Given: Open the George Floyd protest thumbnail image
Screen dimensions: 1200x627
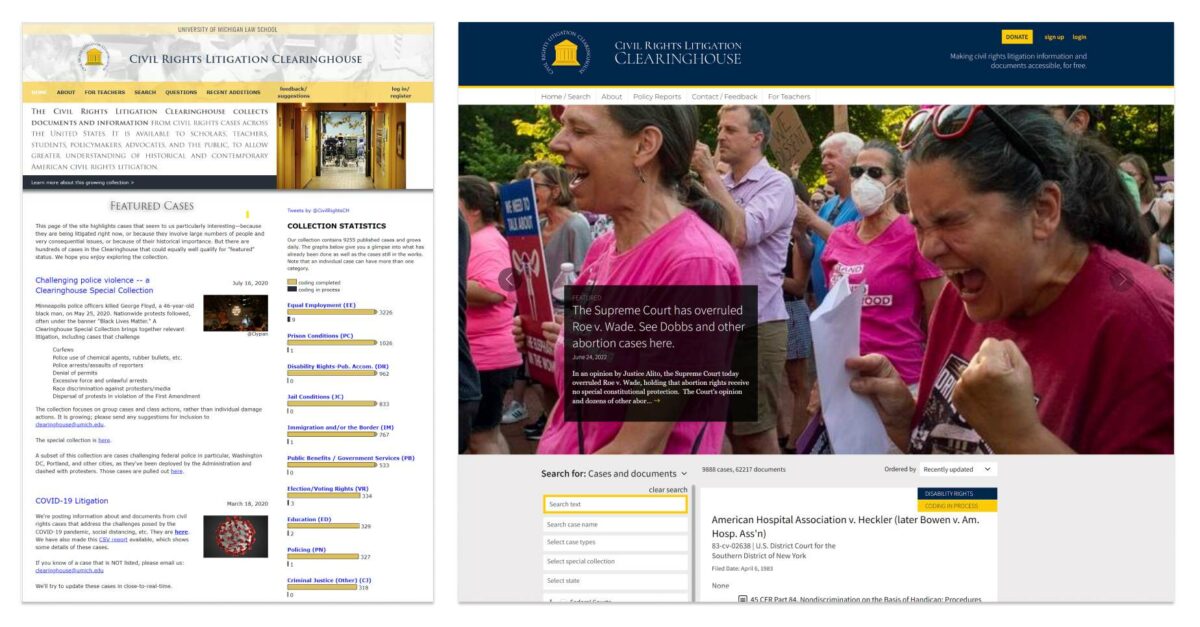Looking at the screenshot, I should 235,312.
